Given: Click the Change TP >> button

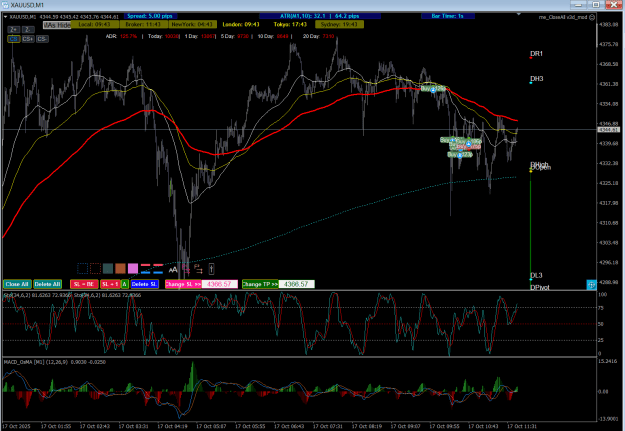Looking at the screenshot, I should click(260, 284).
